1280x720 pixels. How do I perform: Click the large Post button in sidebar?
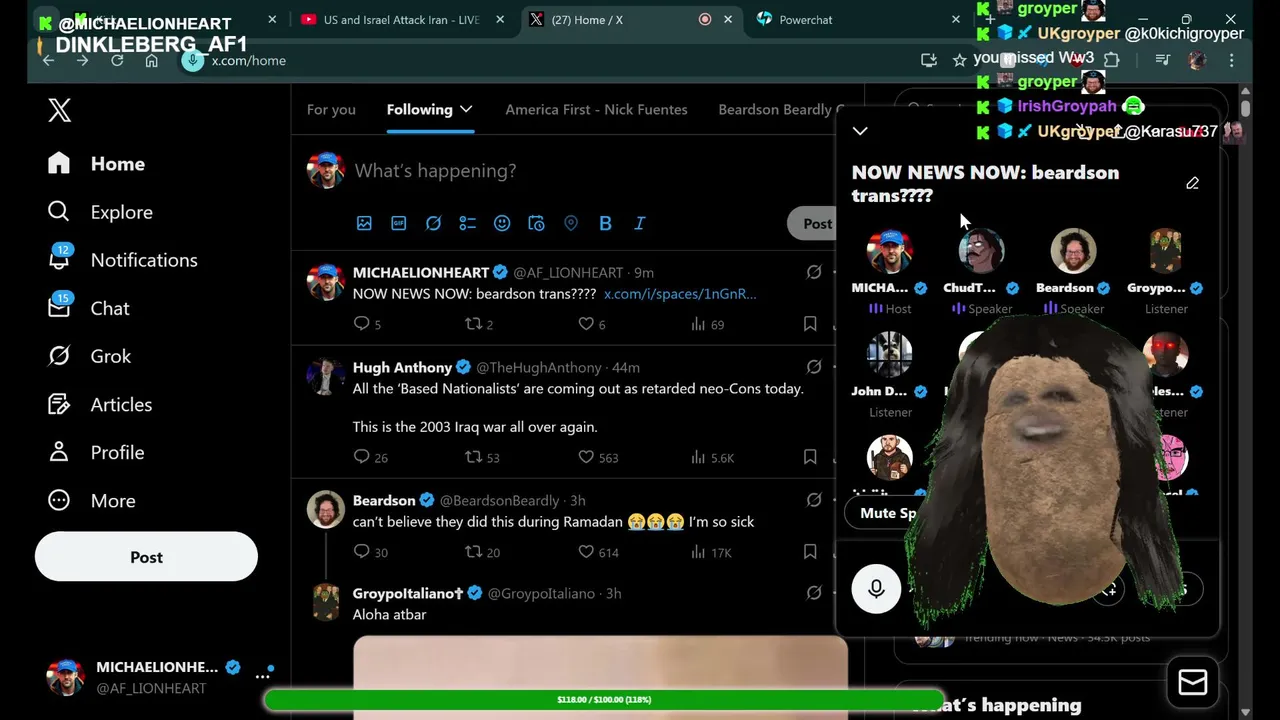click(146, 557)
